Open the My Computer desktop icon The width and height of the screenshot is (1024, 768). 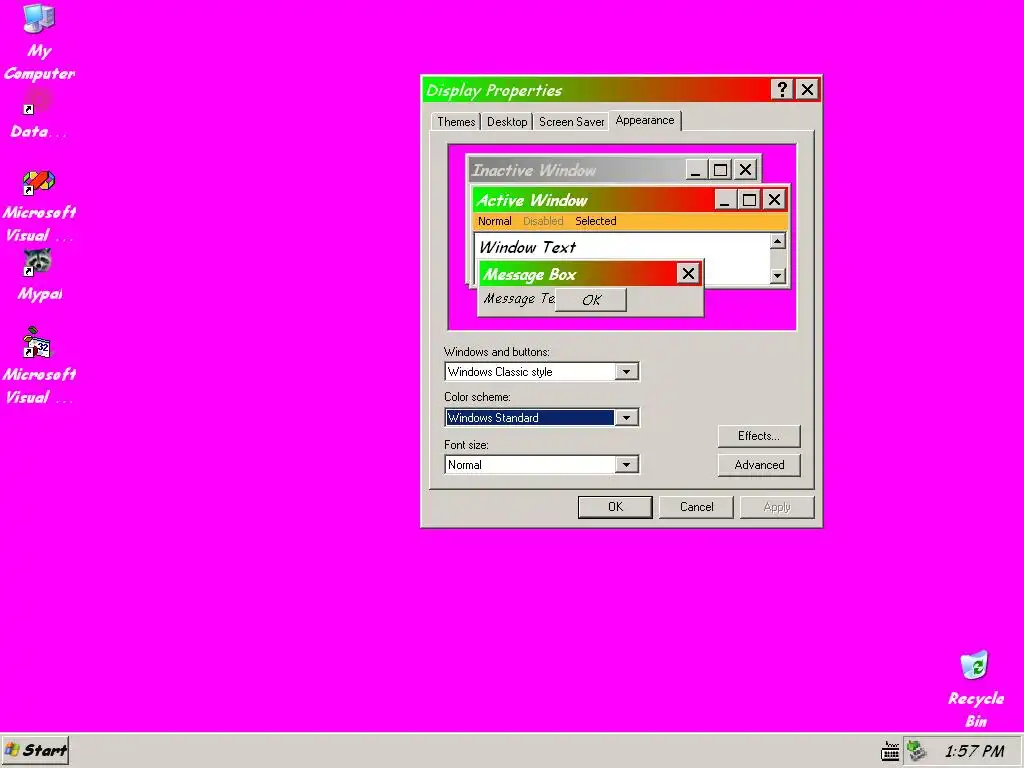39,18
